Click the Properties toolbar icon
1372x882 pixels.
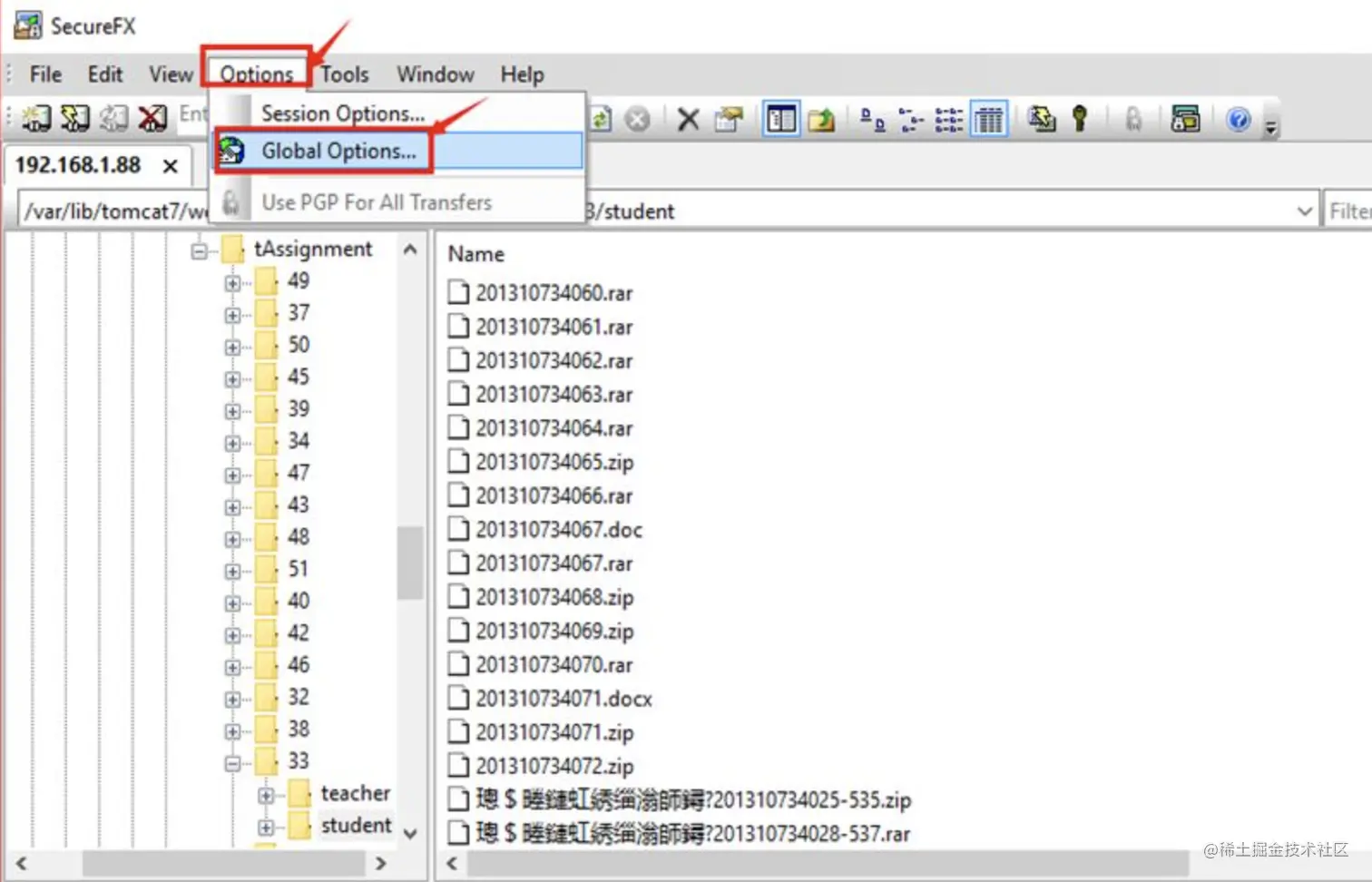[728, 119]
